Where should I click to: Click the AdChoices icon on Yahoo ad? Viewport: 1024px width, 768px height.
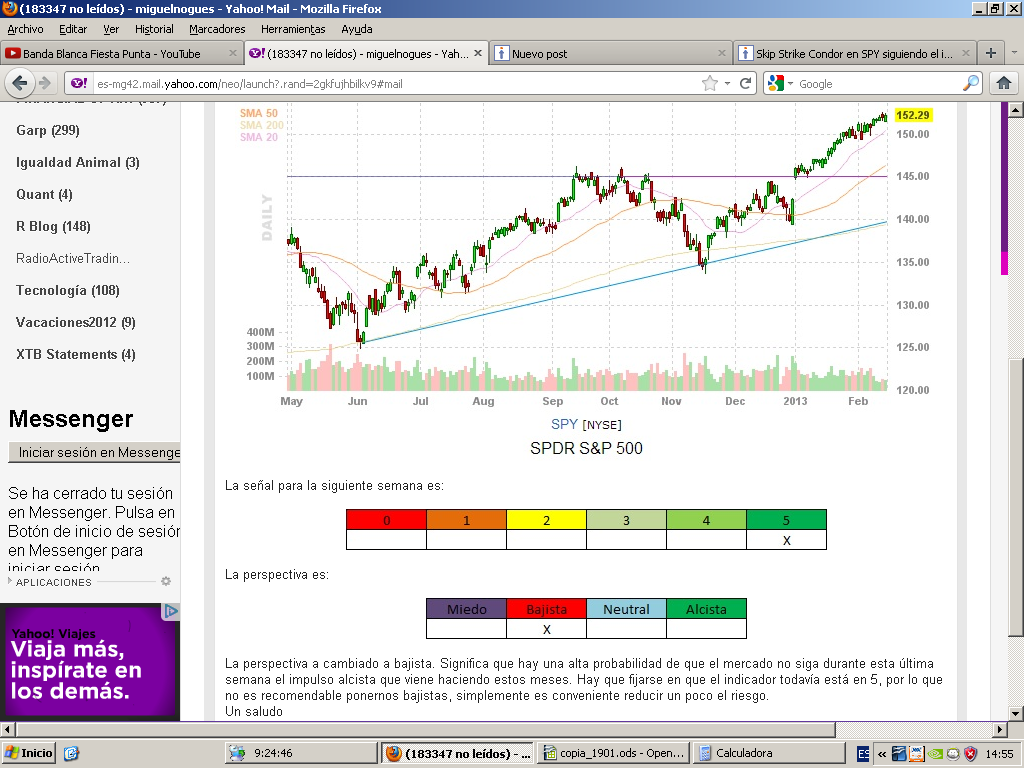(x=170, y=611)
